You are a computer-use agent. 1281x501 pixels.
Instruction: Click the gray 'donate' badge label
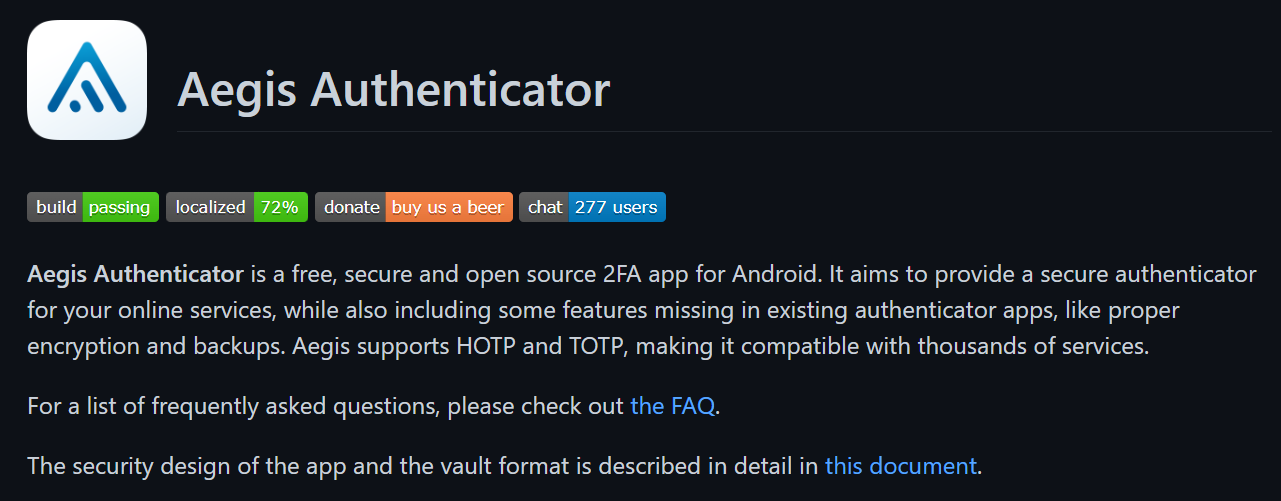(x=351, y=207)
